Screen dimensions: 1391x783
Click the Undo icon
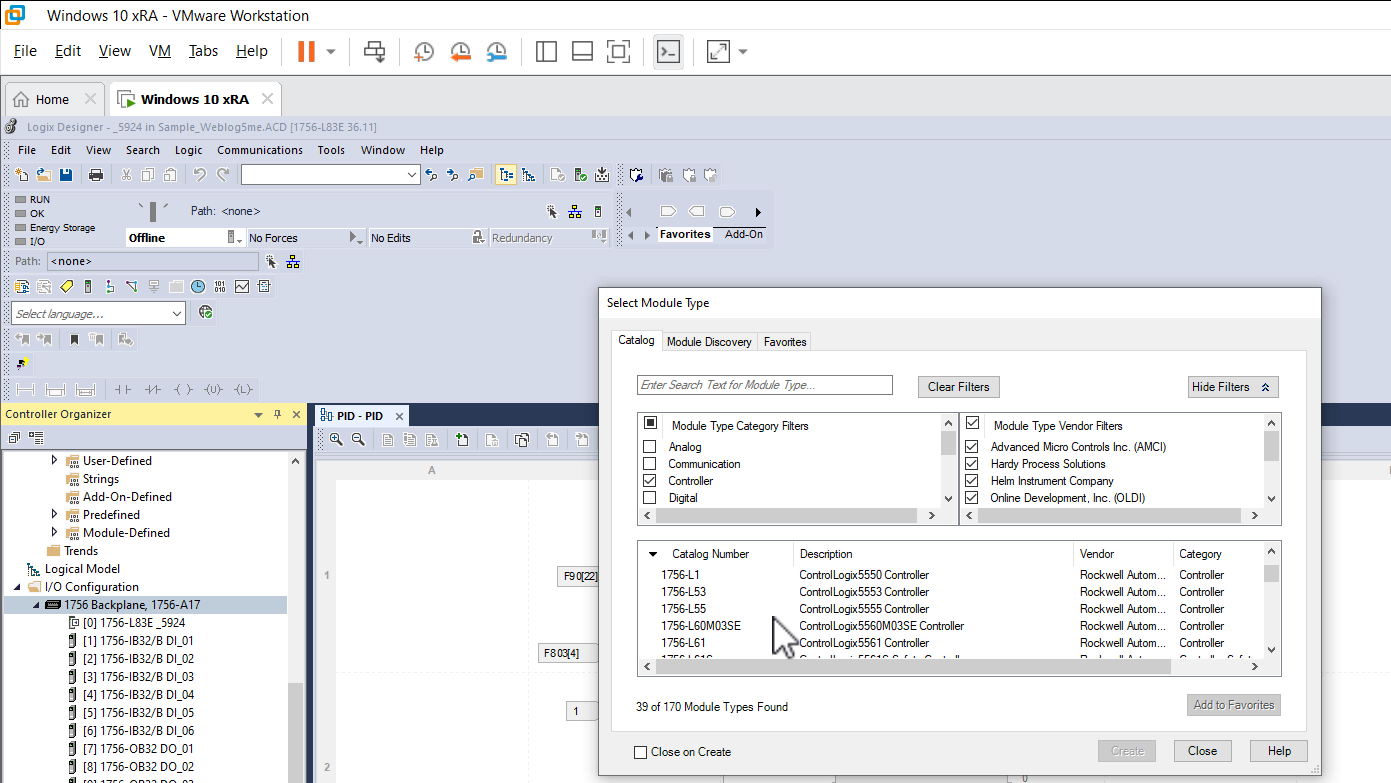pyautogui.click(x=200, y=174)
